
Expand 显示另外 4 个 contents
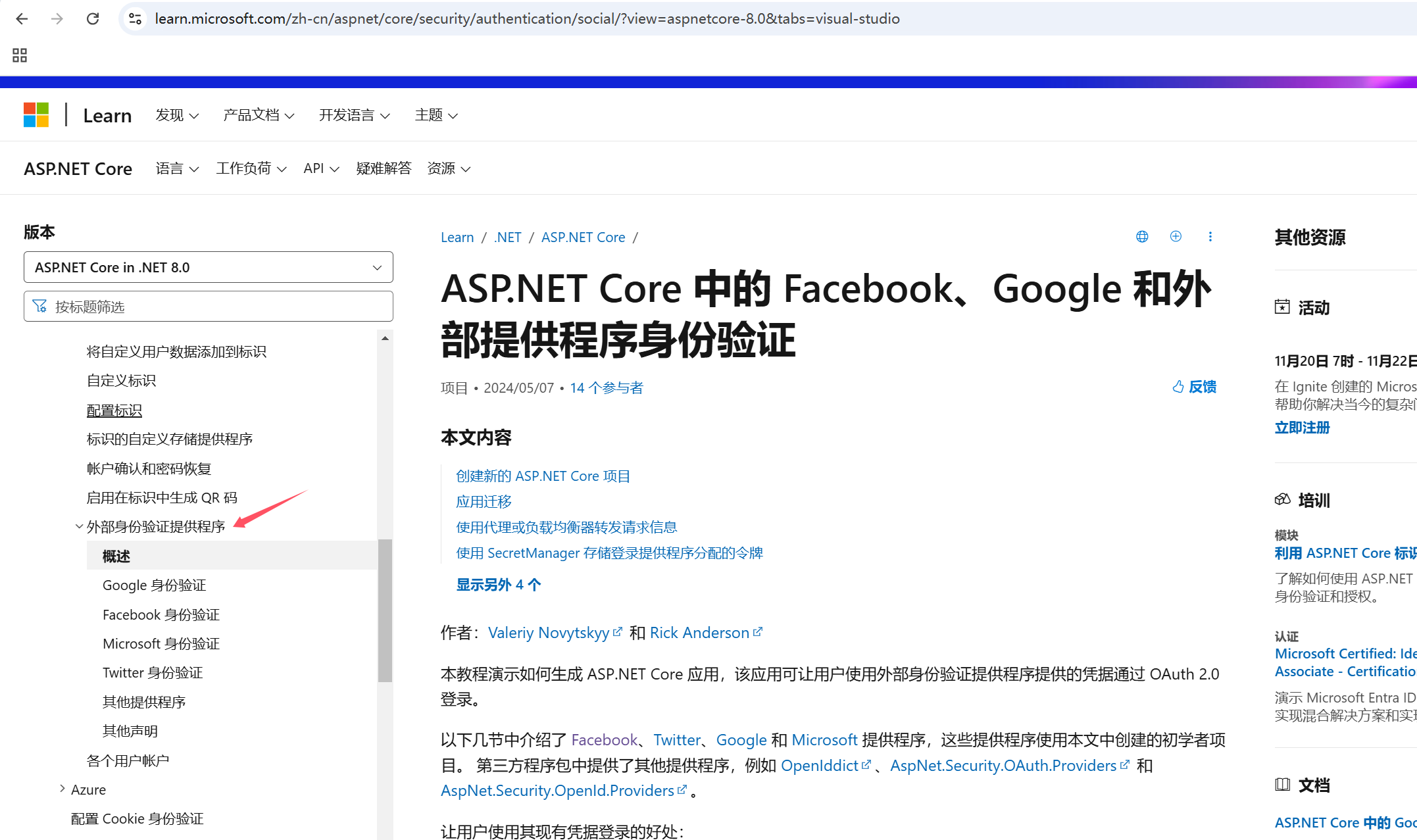tap(499, 585)
